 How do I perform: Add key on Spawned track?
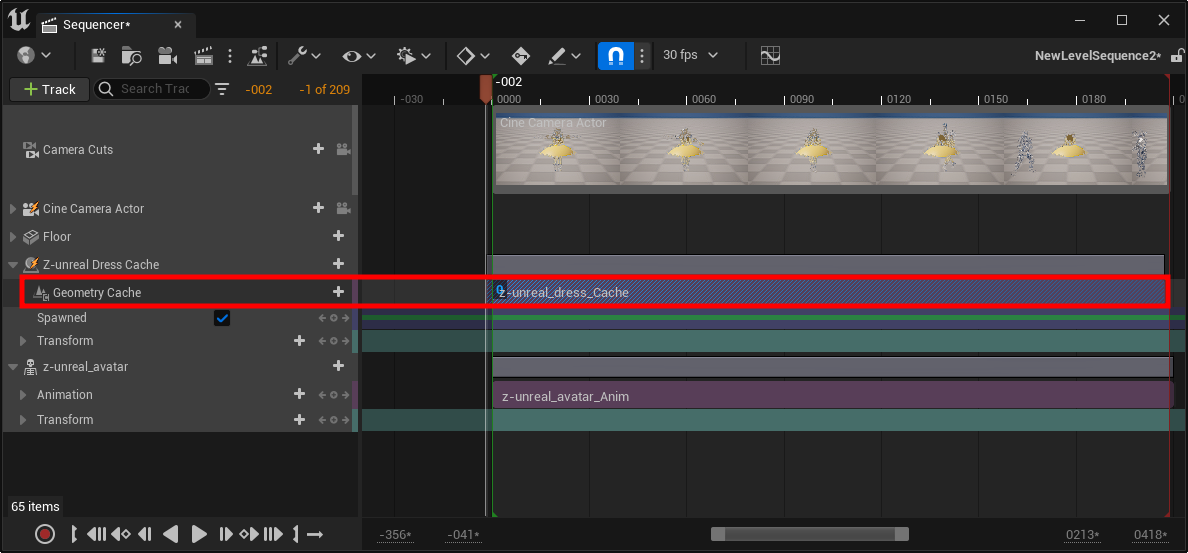pyautogui.click(x=333, y=318)
